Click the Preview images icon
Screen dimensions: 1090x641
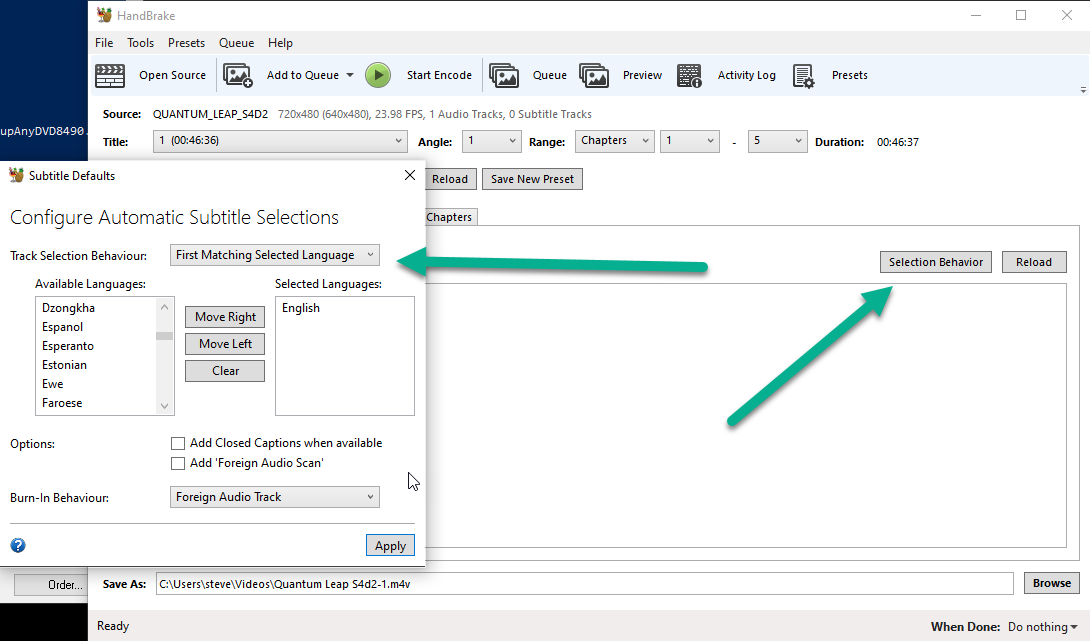(x=594, y=75)
